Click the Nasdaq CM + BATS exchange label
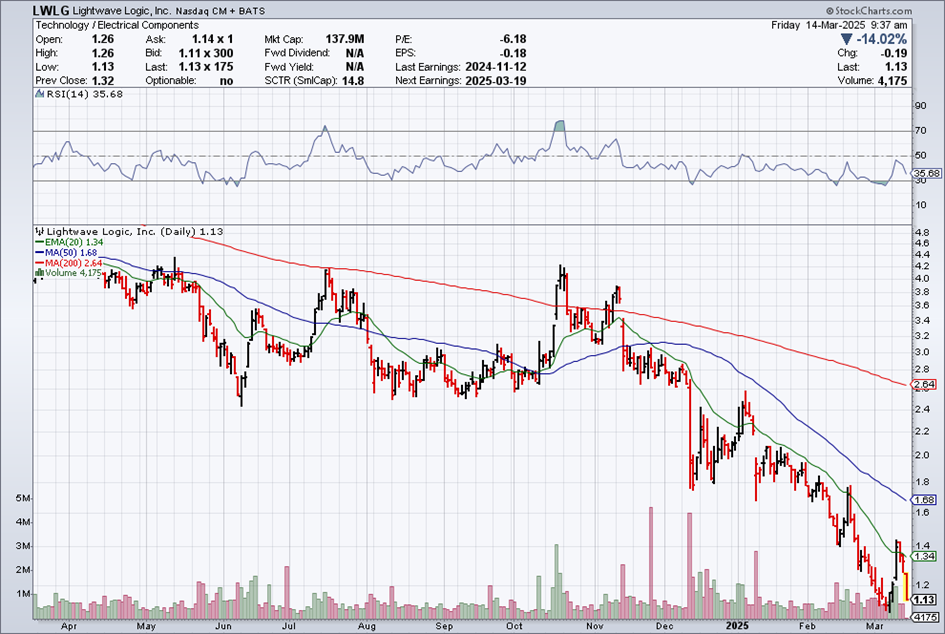 coord(219,11)
